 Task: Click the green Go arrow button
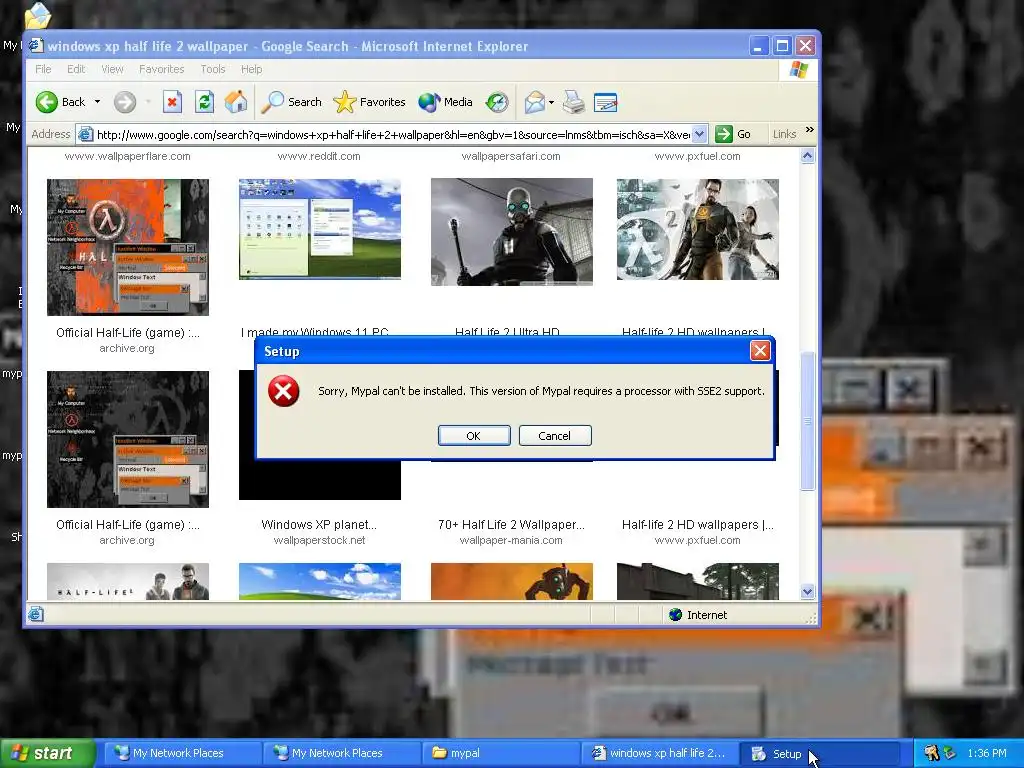pyautogui.click(x=724, y=134)
